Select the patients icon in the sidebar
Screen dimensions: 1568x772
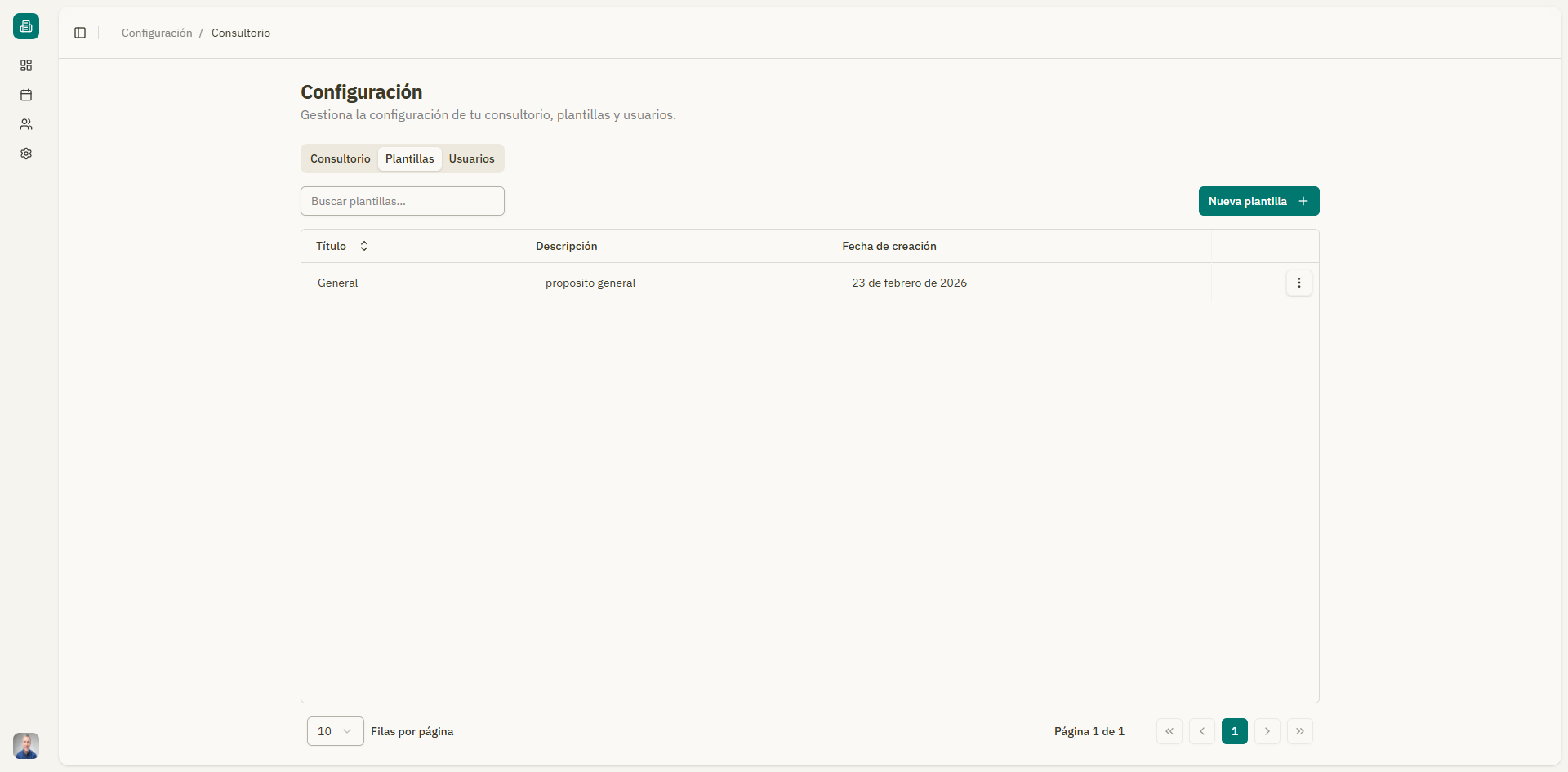click(25, 124)
